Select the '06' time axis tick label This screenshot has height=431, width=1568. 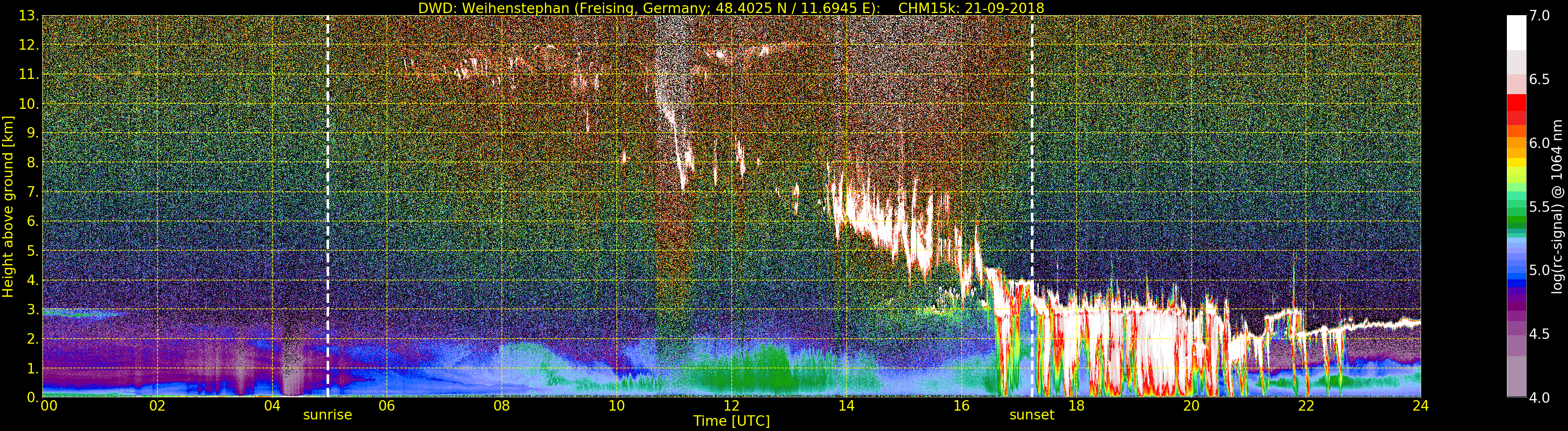tap(387, 406)
